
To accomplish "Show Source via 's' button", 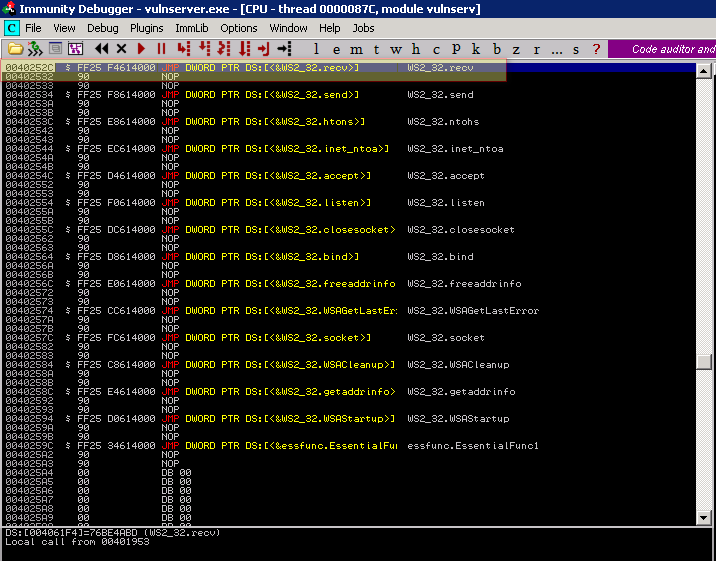I will coord(576,49).
